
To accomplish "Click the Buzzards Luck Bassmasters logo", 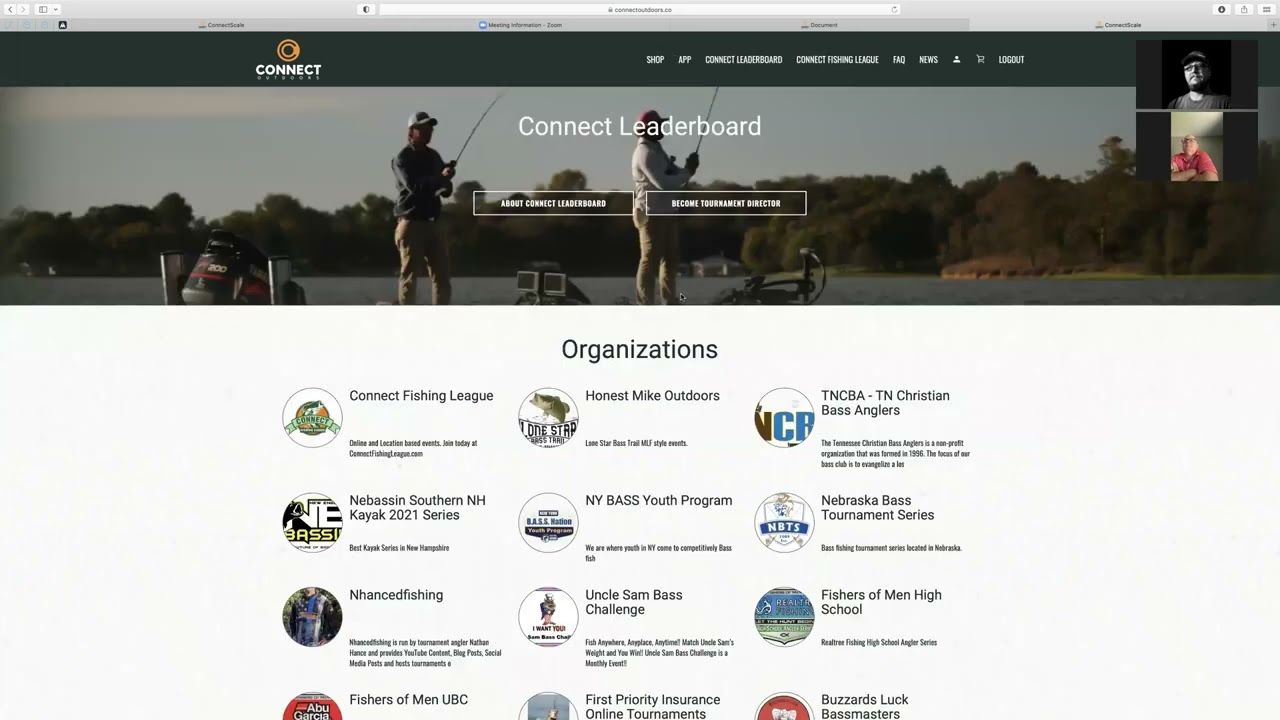I will [x=784, y=706].
